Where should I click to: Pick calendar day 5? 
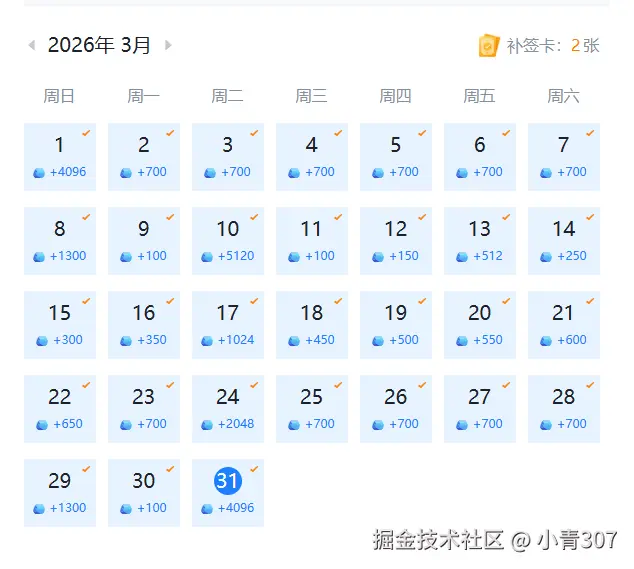coord(396,157)
